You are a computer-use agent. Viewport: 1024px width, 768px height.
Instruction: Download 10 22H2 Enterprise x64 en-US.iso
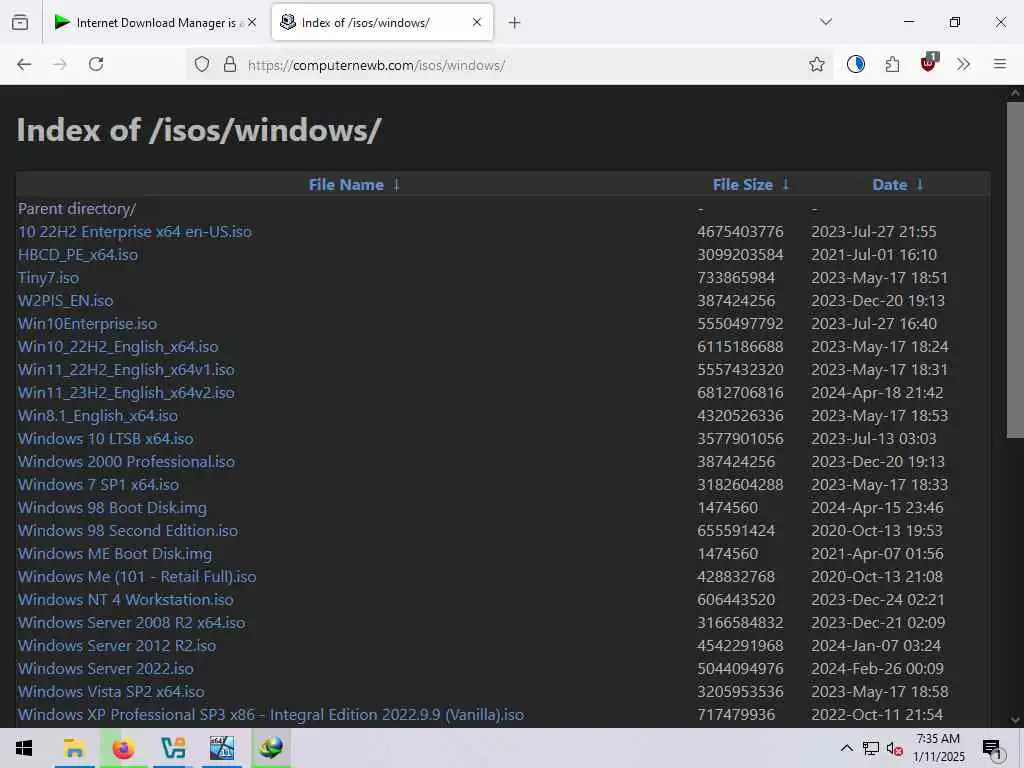(x=135, y=232)
